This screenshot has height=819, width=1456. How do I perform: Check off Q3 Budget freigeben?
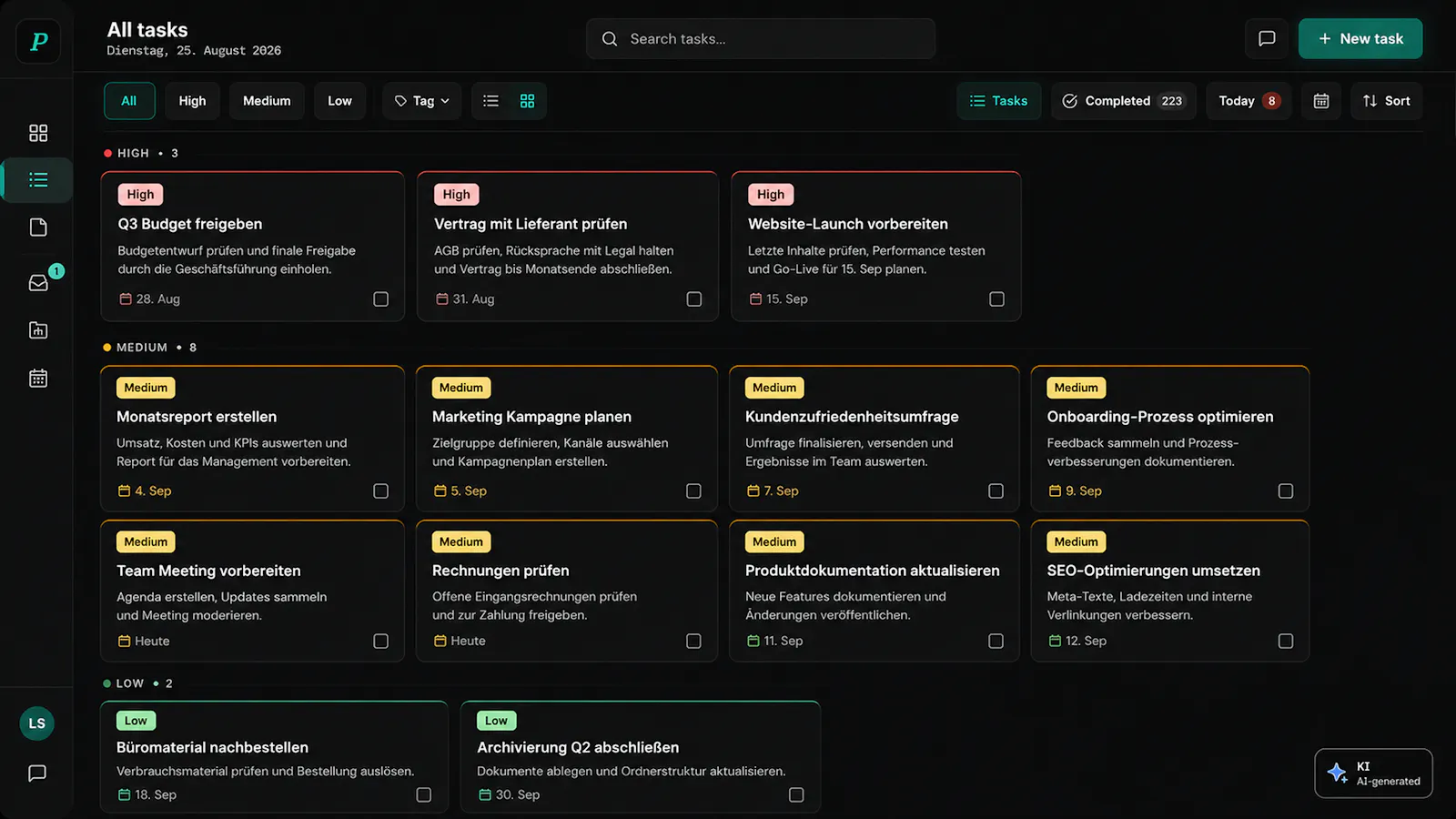point(381,299)
